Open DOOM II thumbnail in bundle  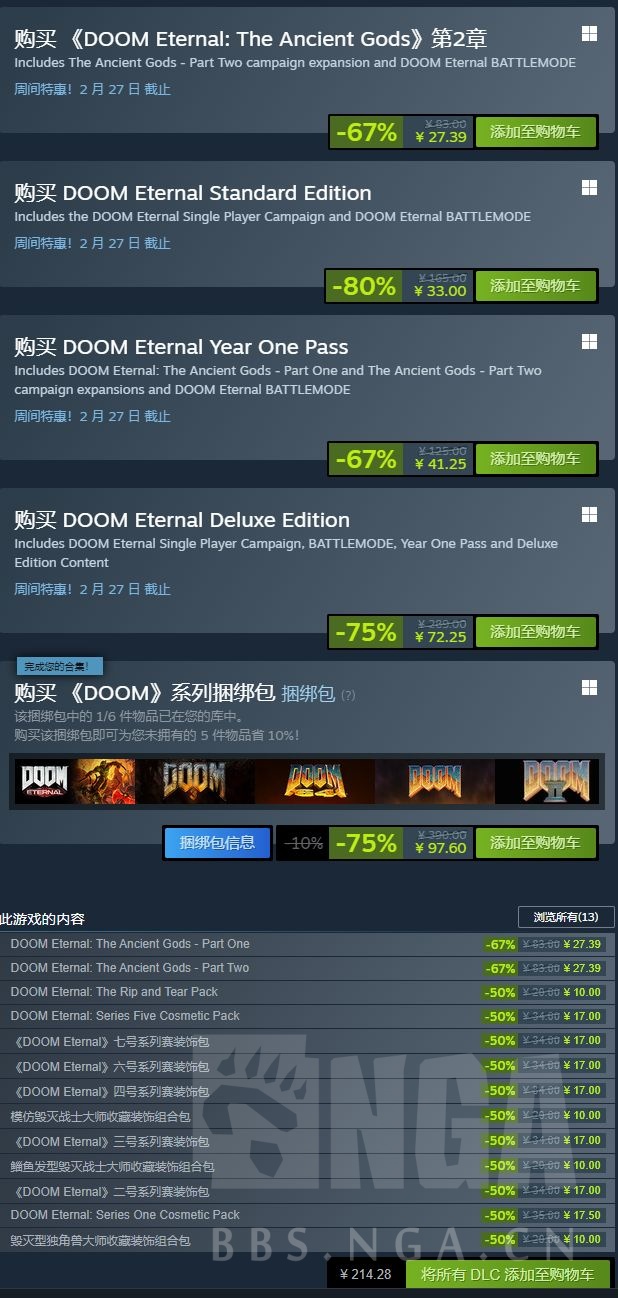click(x=547, y=781)
